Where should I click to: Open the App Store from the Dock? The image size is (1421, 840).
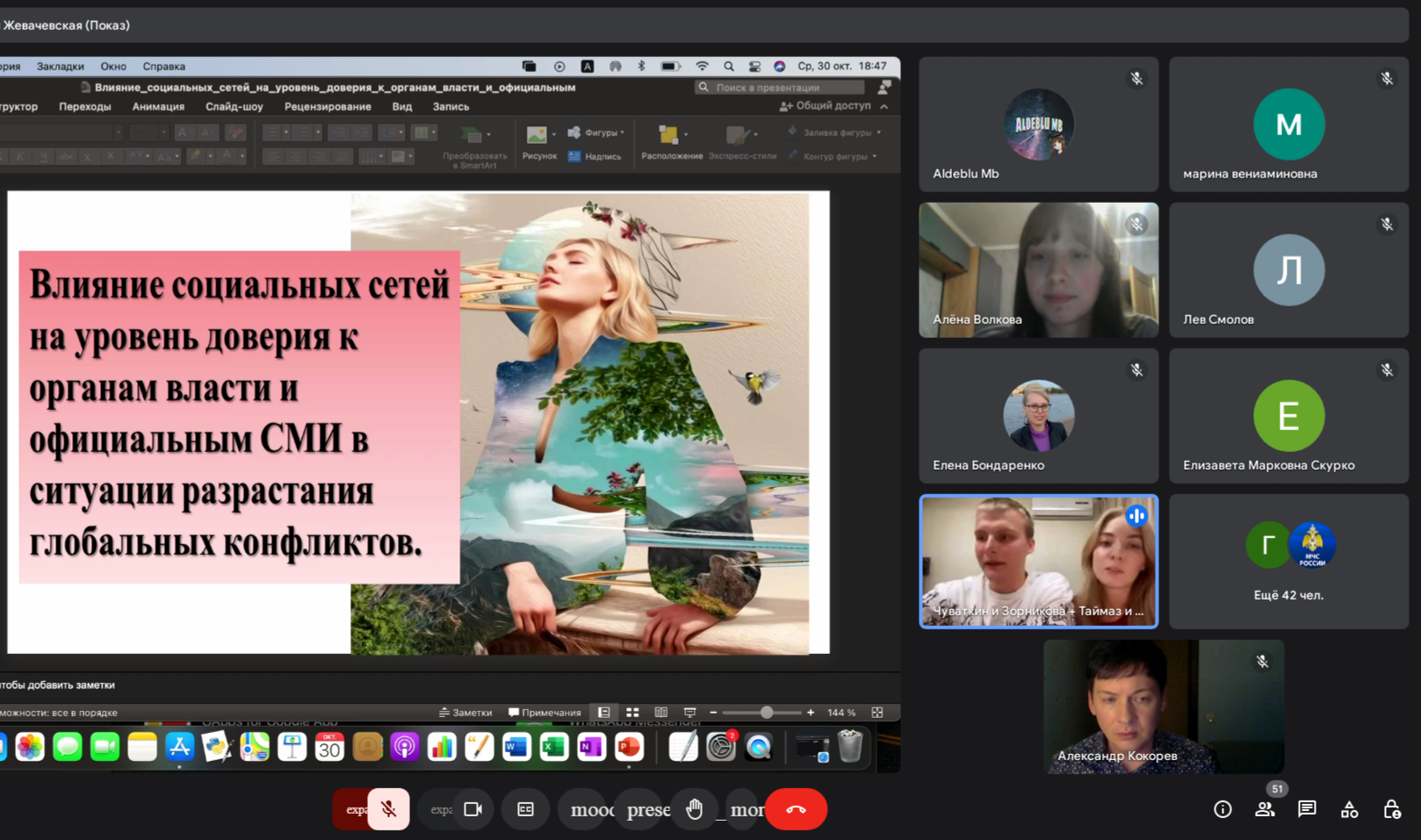pyautogui.click(x=179, y=747)
